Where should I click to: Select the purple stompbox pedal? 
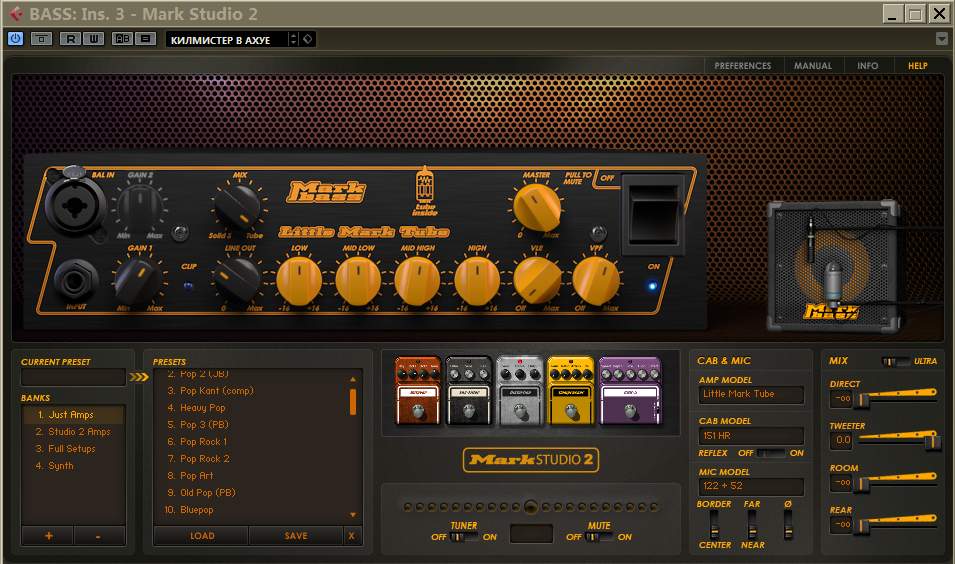[x=630, y=390]
